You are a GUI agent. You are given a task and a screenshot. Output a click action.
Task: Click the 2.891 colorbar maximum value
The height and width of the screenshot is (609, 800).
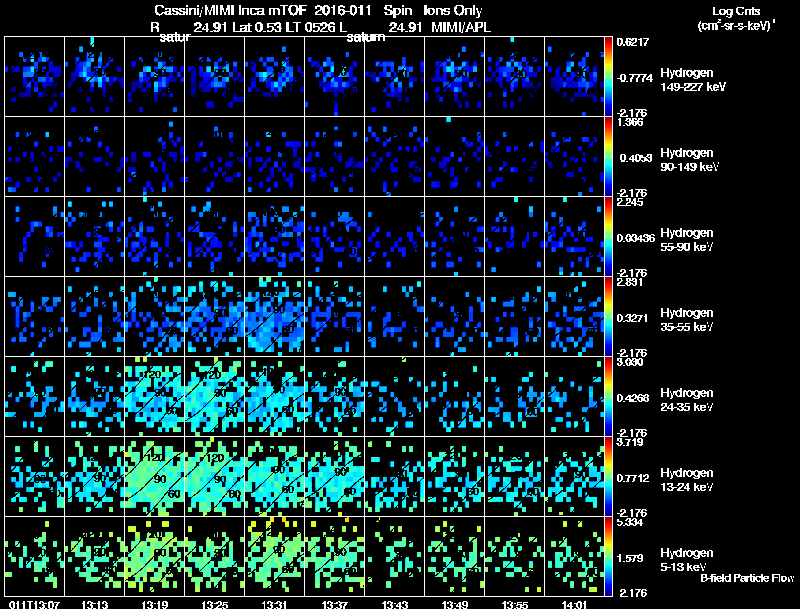630,282
